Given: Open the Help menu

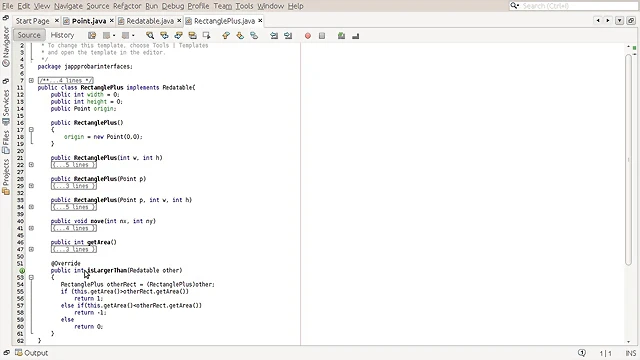Looking at the screenshot, I should point(296,6).
